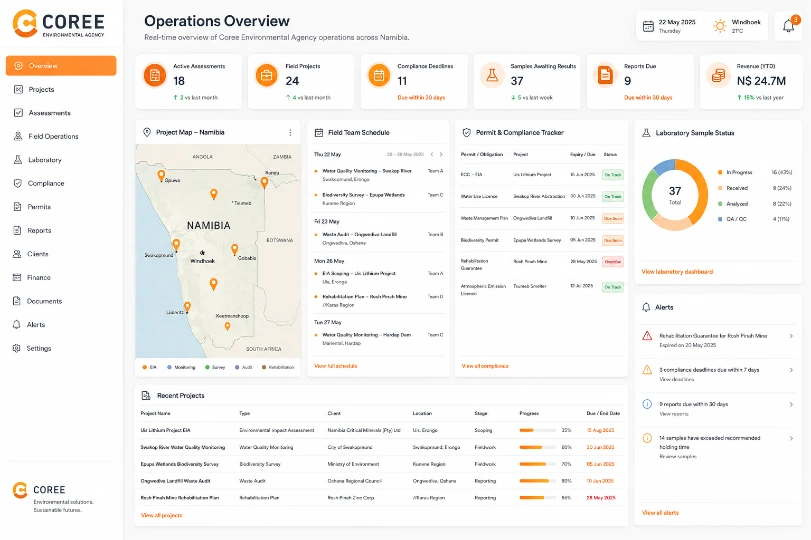811x540 pixels.
Task: Click the map pin near Swakopmund
Action: pos(176,244)
